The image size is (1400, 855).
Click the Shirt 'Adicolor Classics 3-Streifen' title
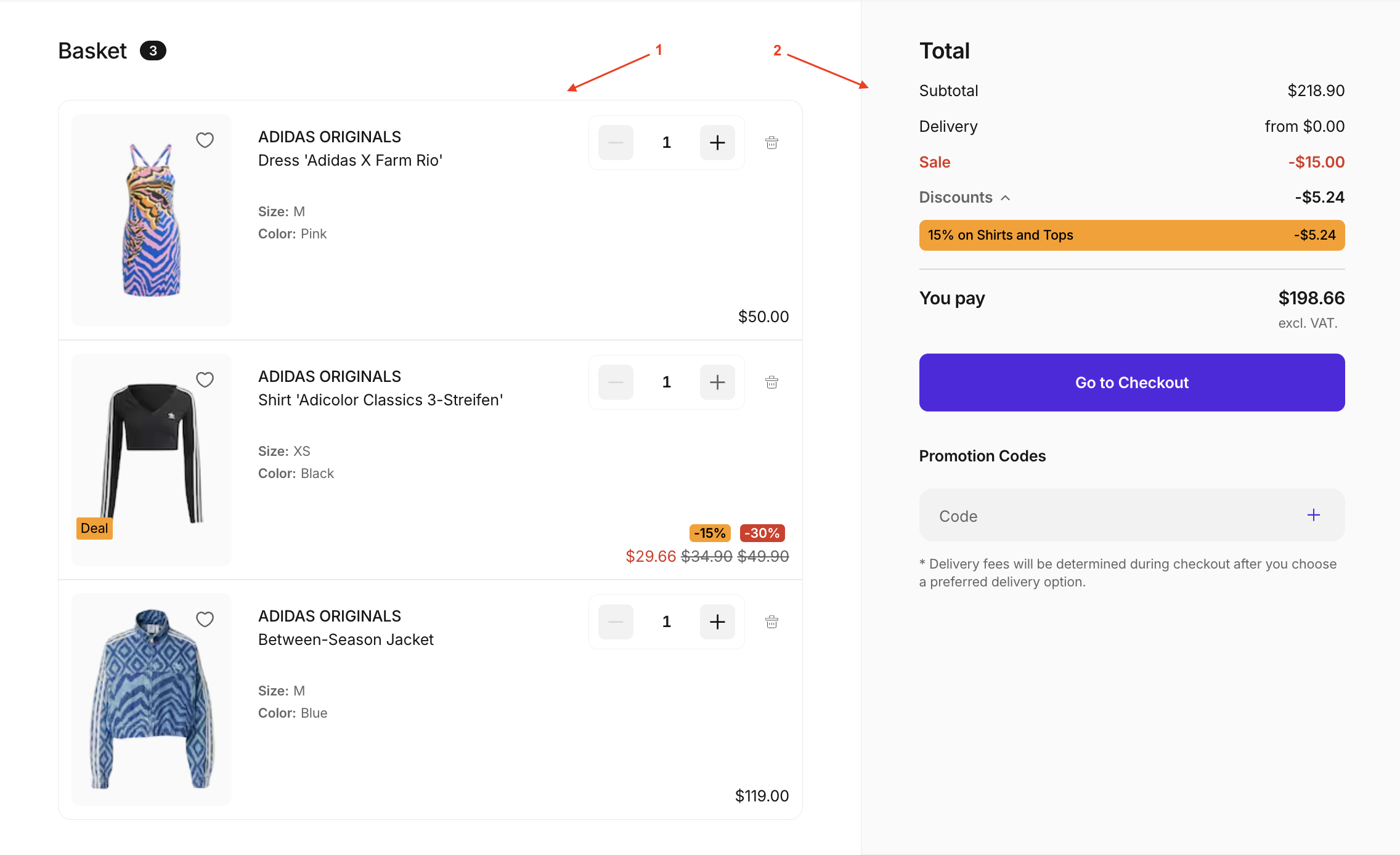point(380,400)
